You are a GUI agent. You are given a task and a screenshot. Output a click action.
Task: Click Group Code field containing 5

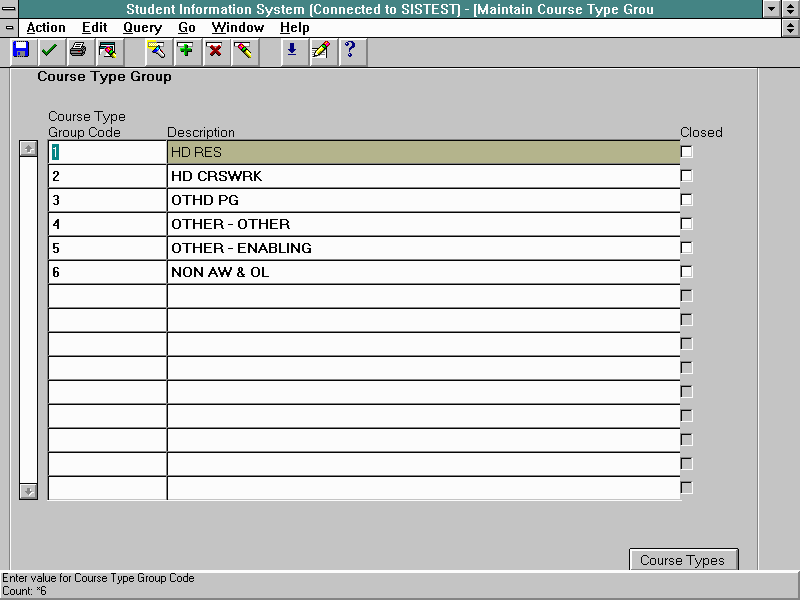coord(107,248)
